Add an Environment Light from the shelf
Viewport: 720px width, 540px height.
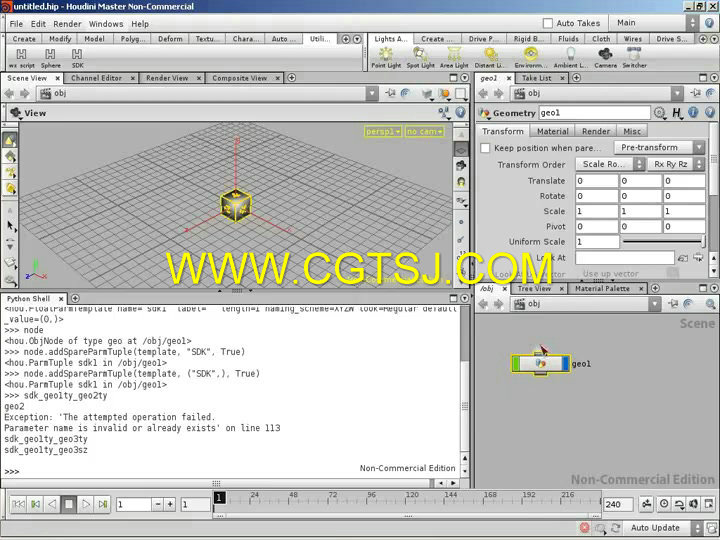tap(530, 58)
